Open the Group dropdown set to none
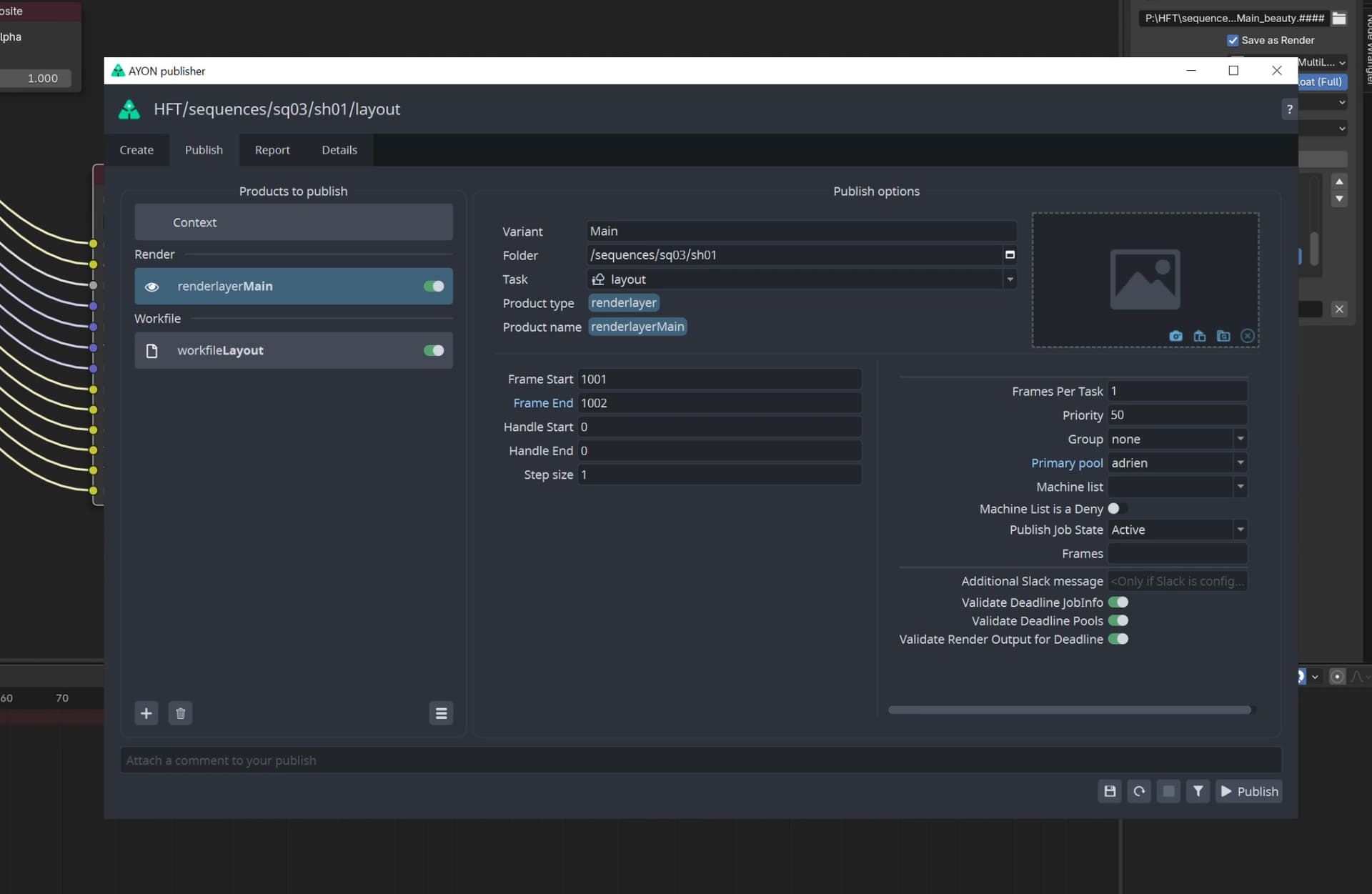Viewport: 1372px width, 894px height. coord(1177,439)
